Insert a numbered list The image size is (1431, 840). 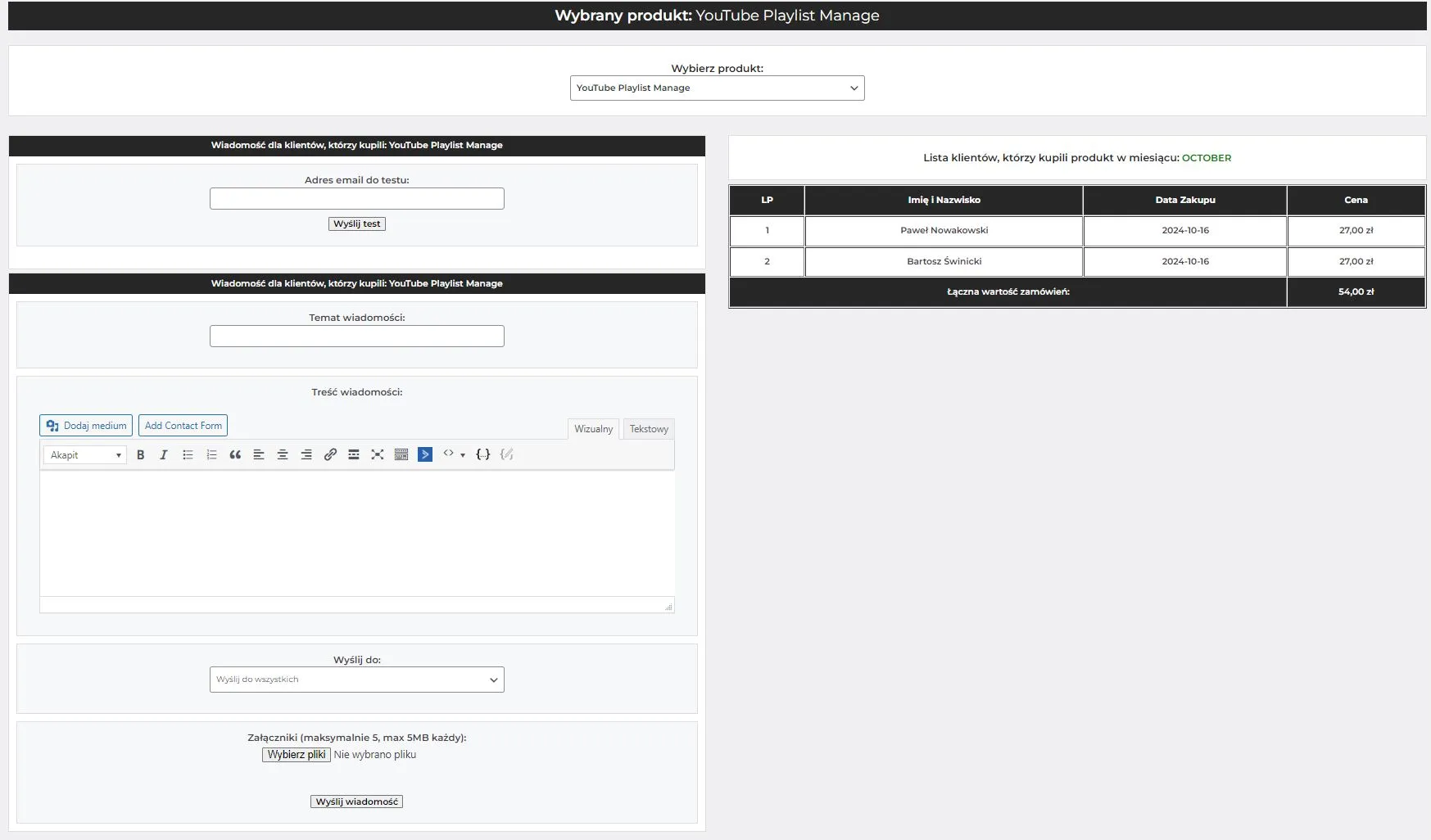pyautogui.click(x=211, y=455)
